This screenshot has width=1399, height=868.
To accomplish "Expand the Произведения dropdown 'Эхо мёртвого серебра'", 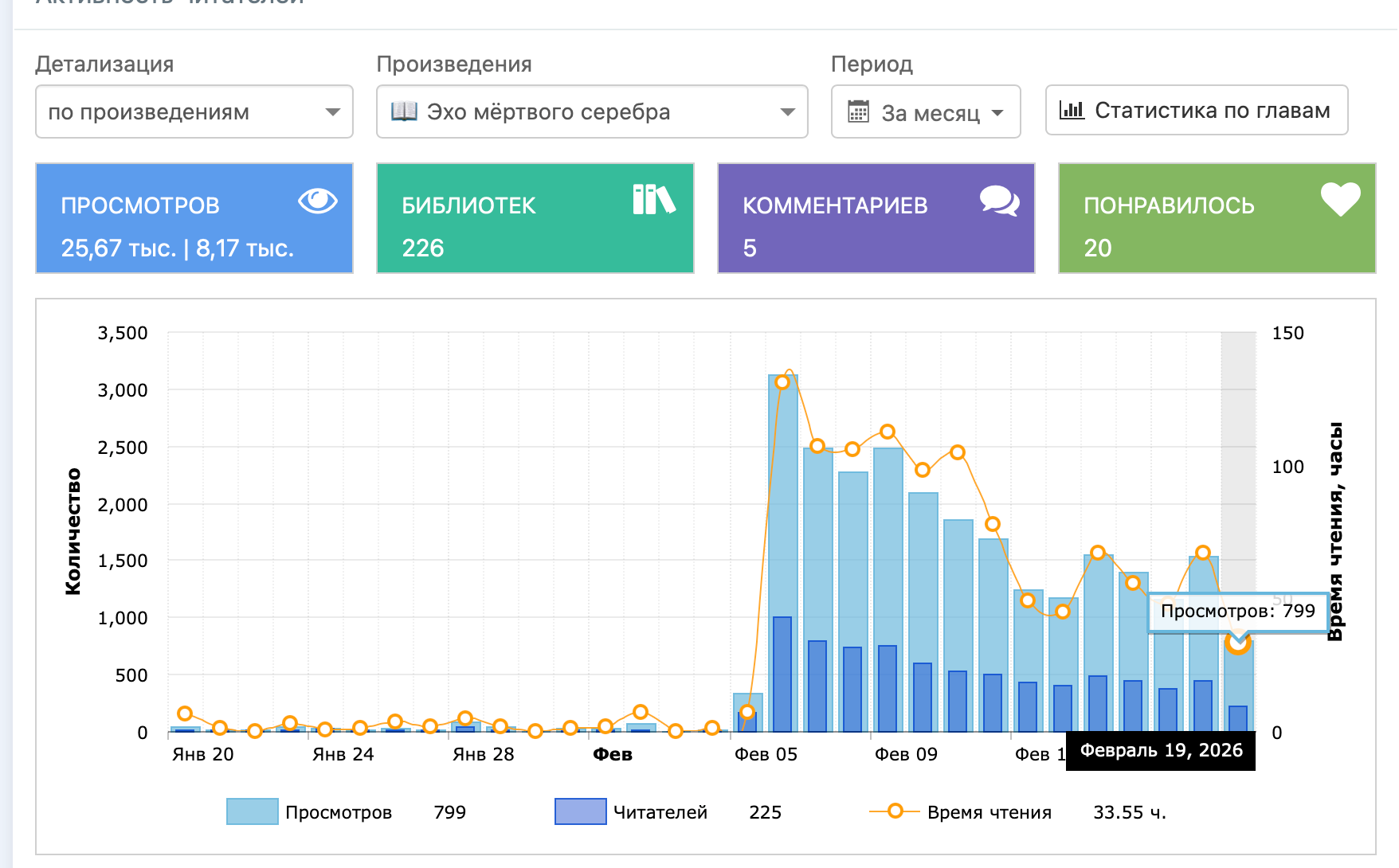I will click(592, 112).
